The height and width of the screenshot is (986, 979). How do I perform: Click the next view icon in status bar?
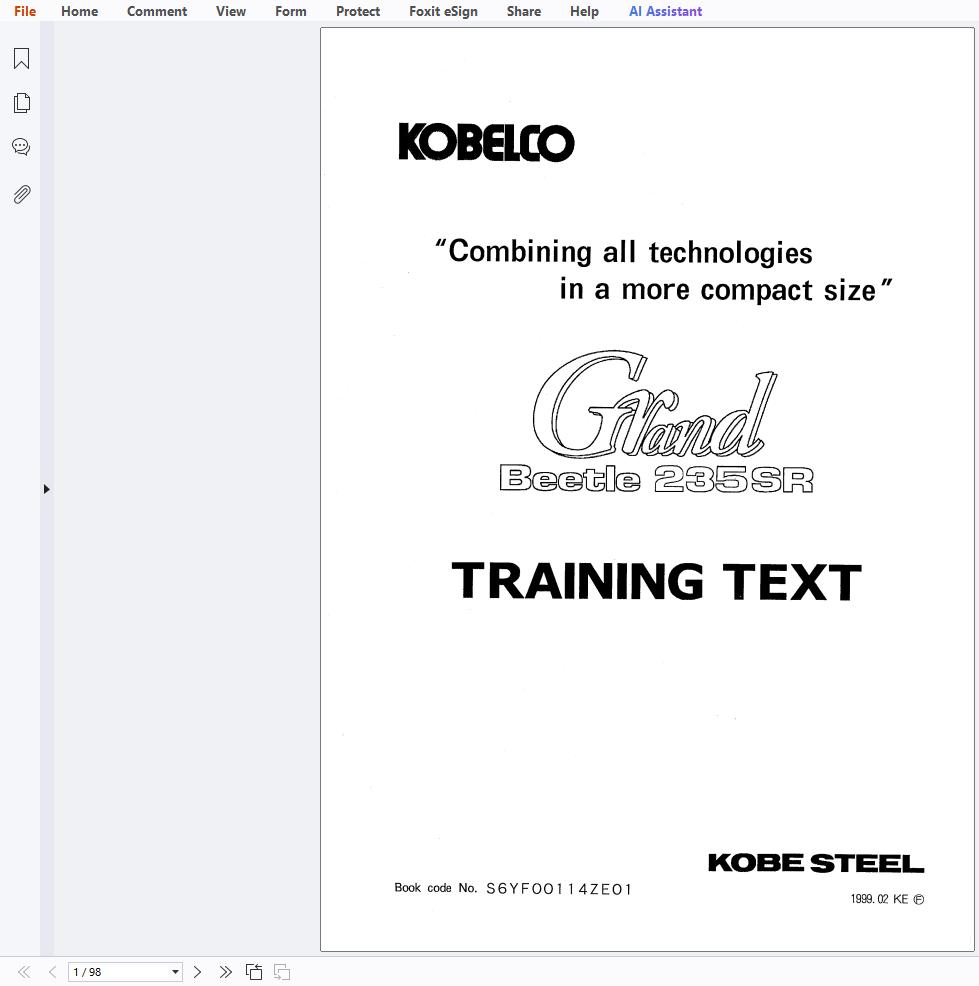[x=282, y=972]
